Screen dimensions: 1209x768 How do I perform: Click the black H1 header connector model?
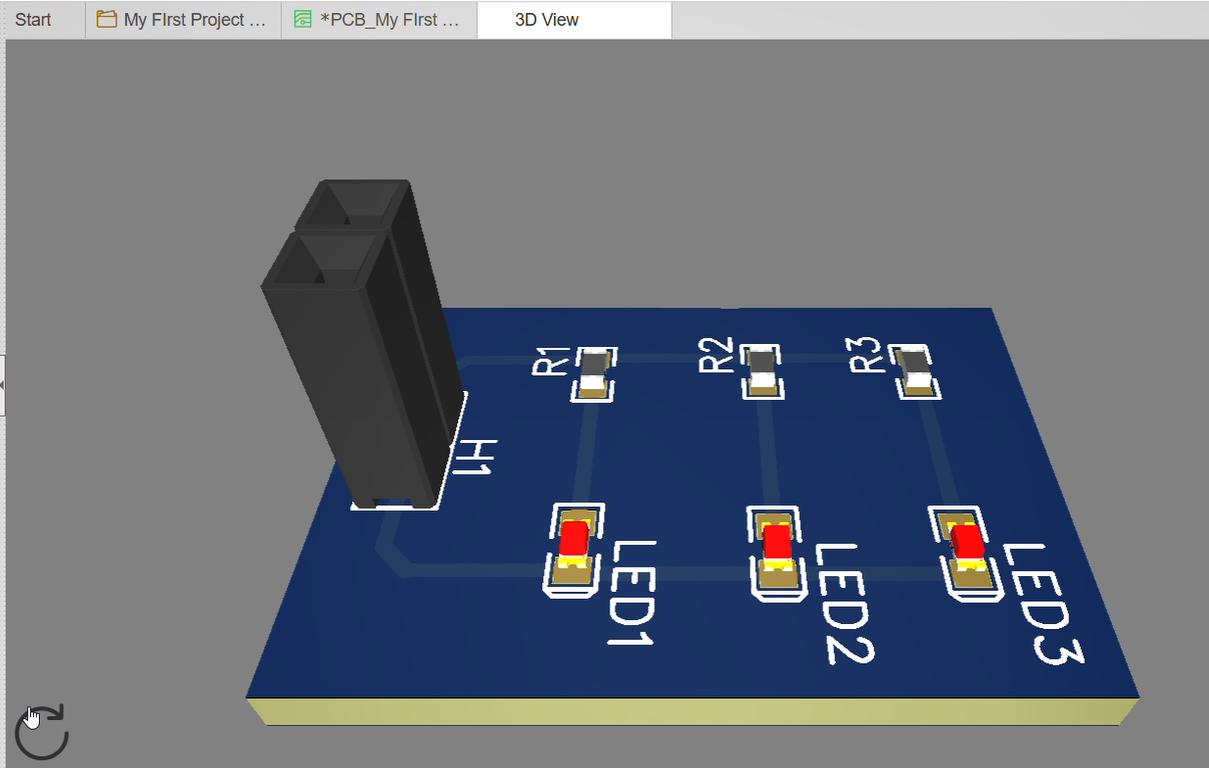click(361, 340)
